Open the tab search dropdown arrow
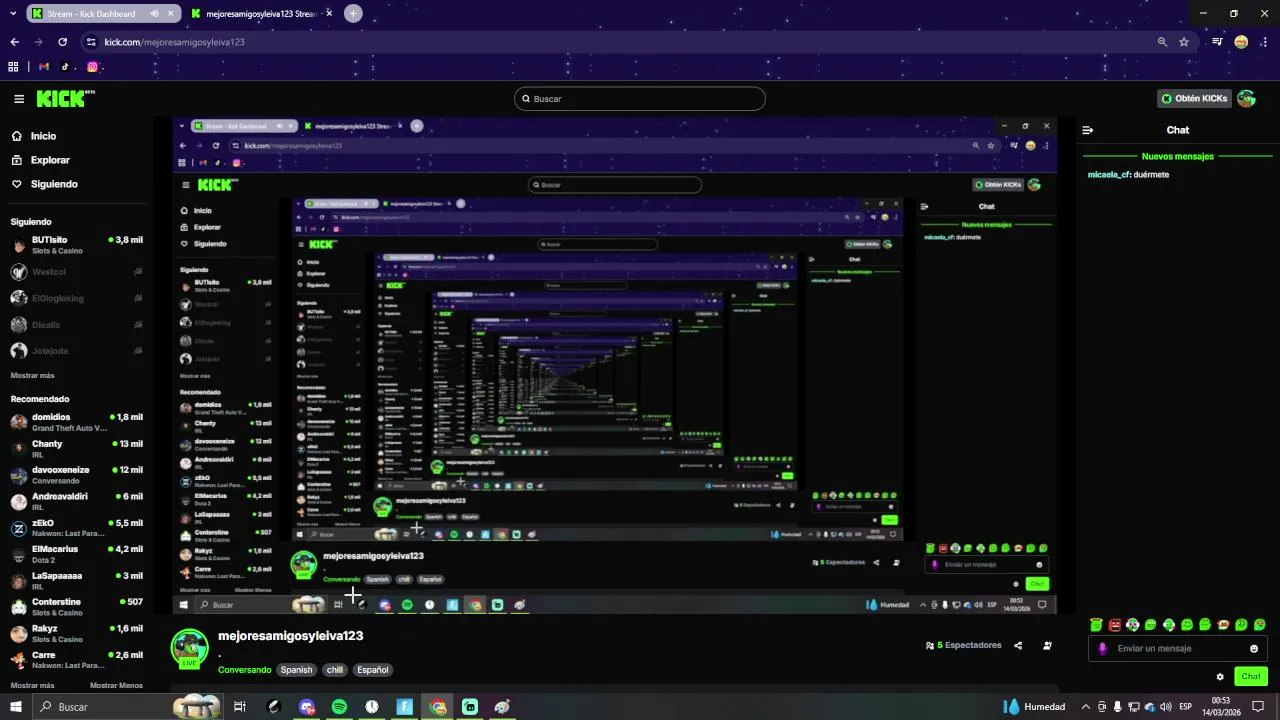The height and width of the screenshot is (720, 1280). pyautogui.click(x=13, y=14)
